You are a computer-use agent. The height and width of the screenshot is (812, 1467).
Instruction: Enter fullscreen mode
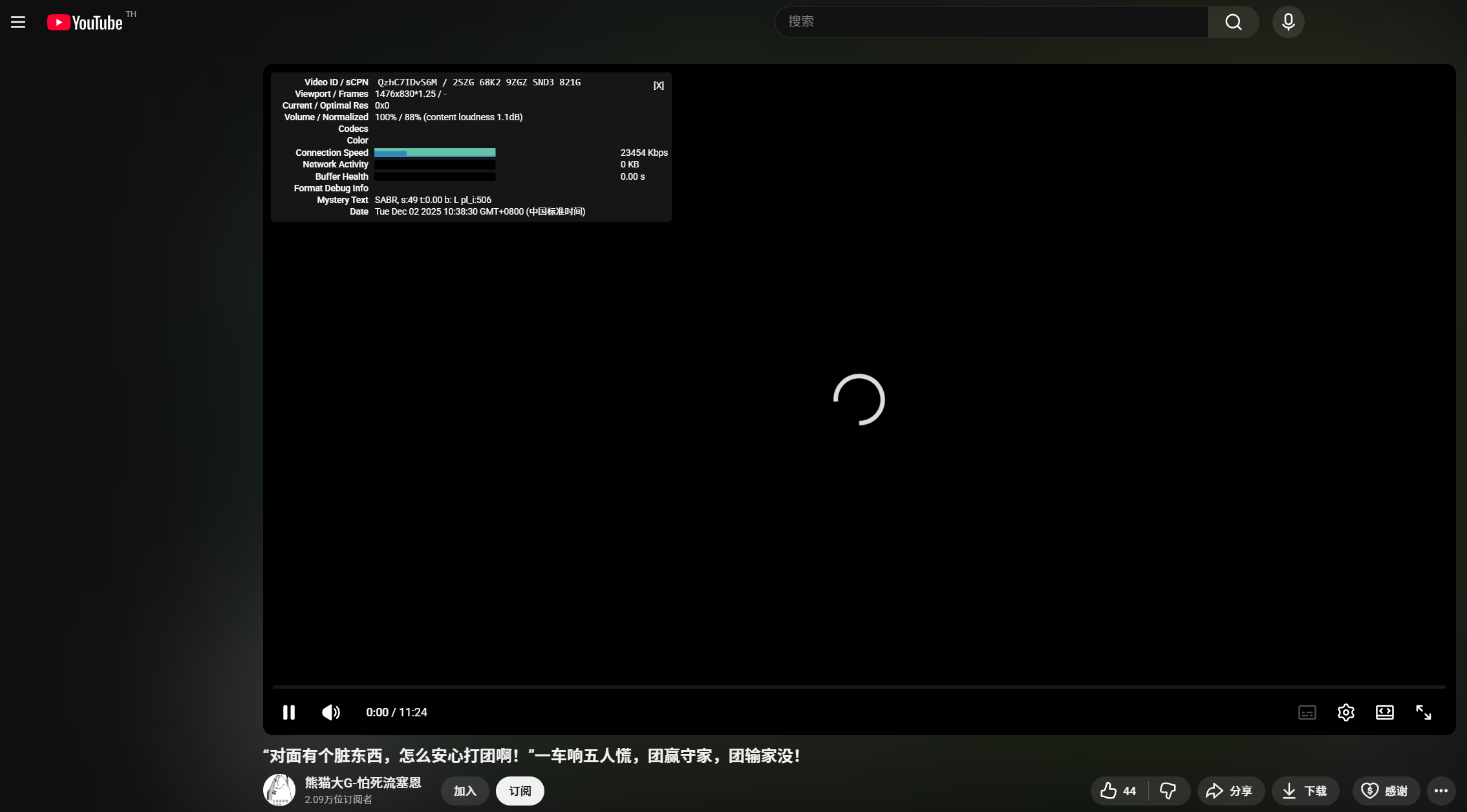[x=1423, y=712]
